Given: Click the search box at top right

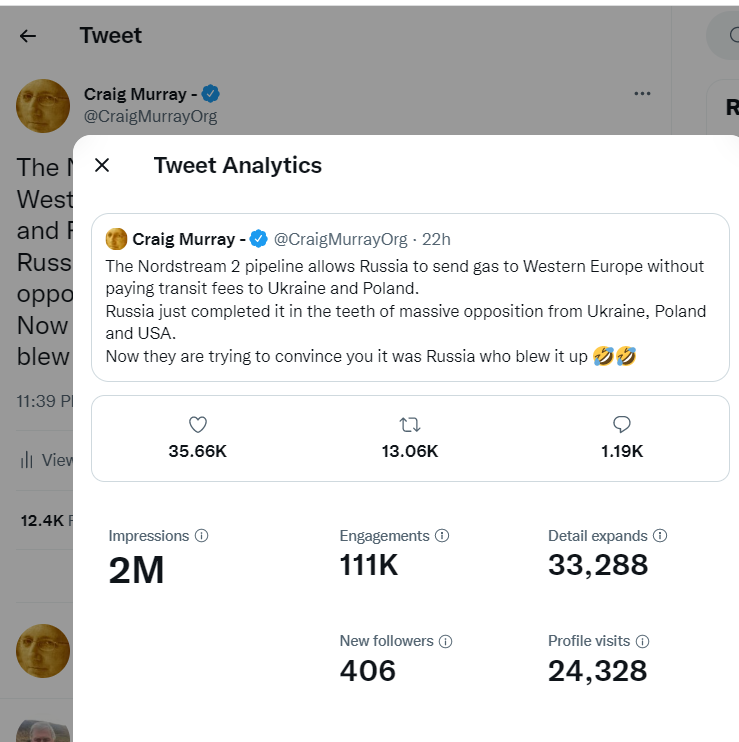Looking at the screenshot, I should coord(723,35).
